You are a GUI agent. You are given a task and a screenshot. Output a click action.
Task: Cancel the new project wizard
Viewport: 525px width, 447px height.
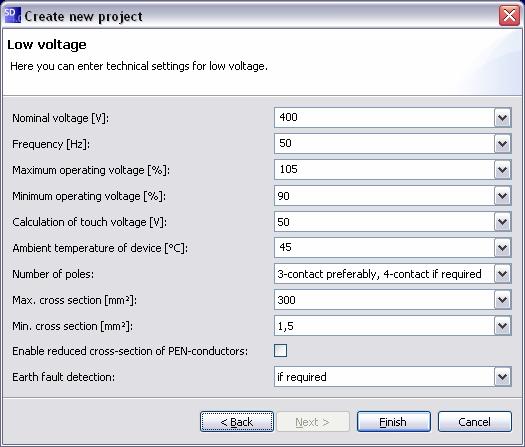point(475,422)
